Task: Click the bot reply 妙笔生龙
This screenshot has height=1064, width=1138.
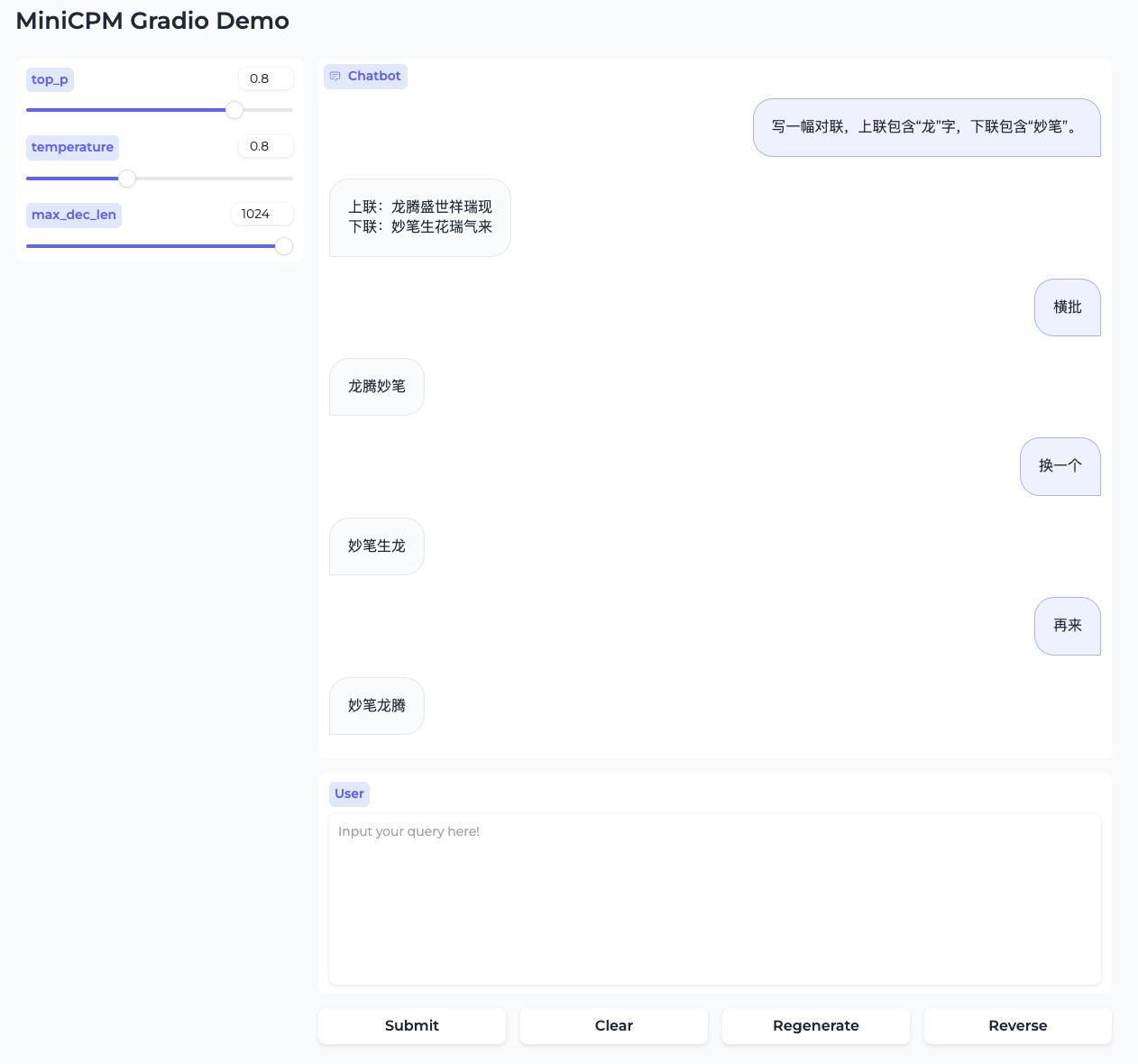Action: 377,546
